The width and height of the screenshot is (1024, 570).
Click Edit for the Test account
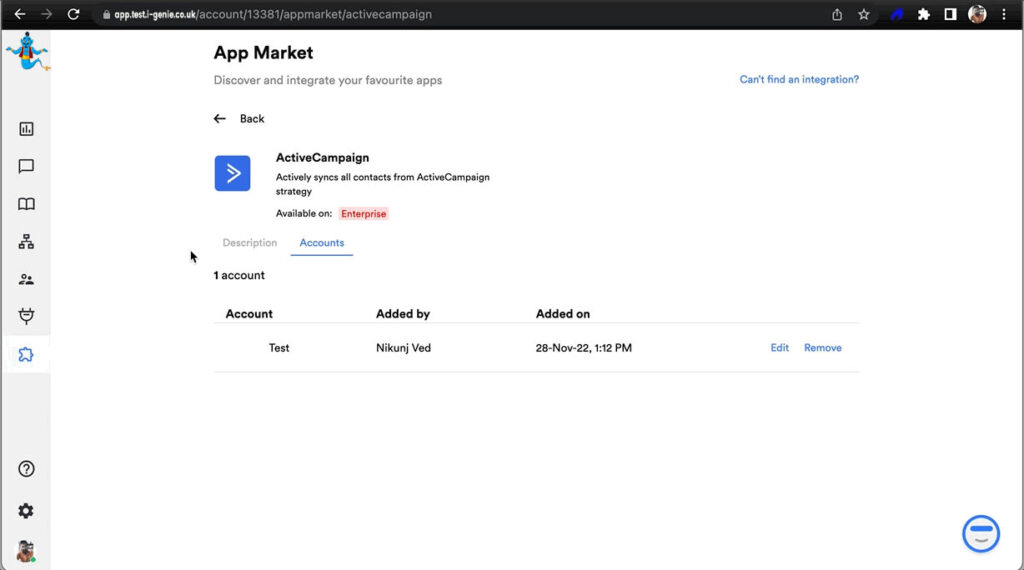click(779, 348)
